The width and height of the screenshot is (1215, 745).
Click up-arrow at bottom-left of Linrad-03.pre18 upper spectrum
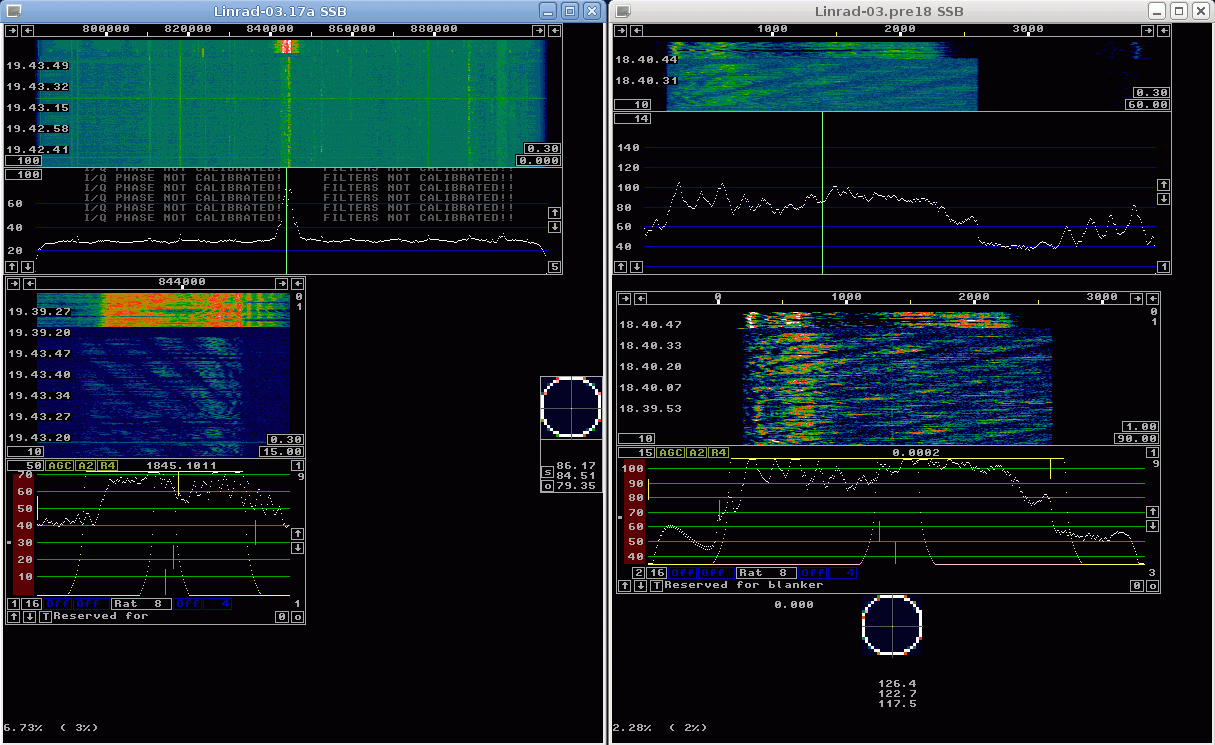point(620,267)
